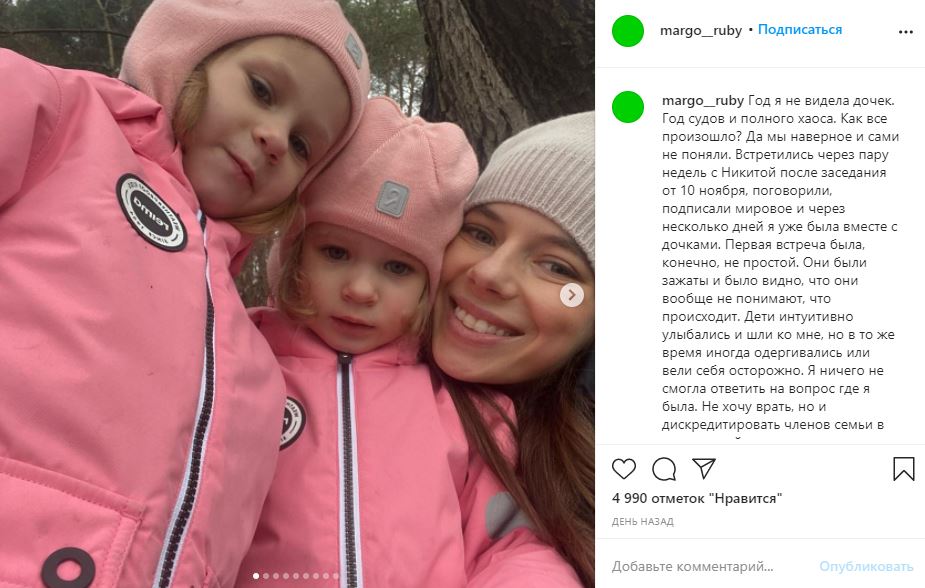Click the caption text block
This screenshot has height=588, width=925.
point(779,262)
